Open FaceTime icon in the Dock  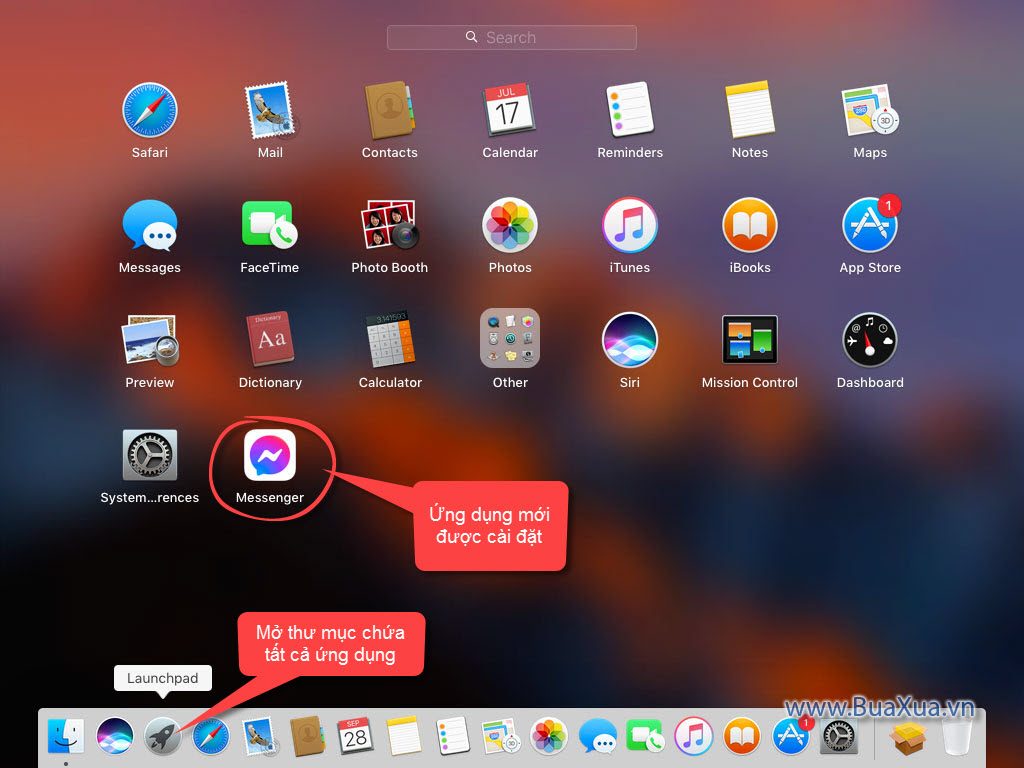(645, 736)
